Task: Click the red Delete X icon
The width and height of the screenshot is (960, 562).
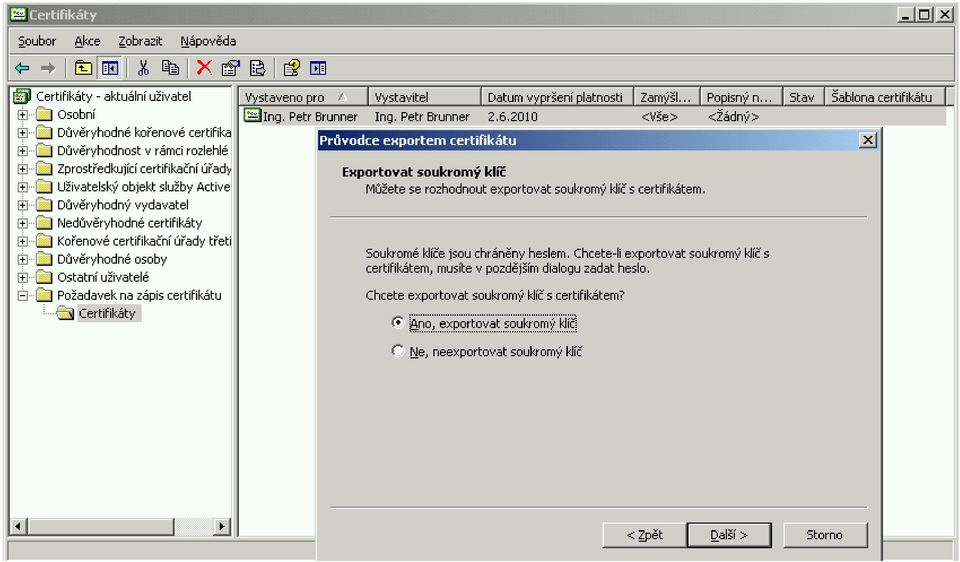Action: [204, 67]
